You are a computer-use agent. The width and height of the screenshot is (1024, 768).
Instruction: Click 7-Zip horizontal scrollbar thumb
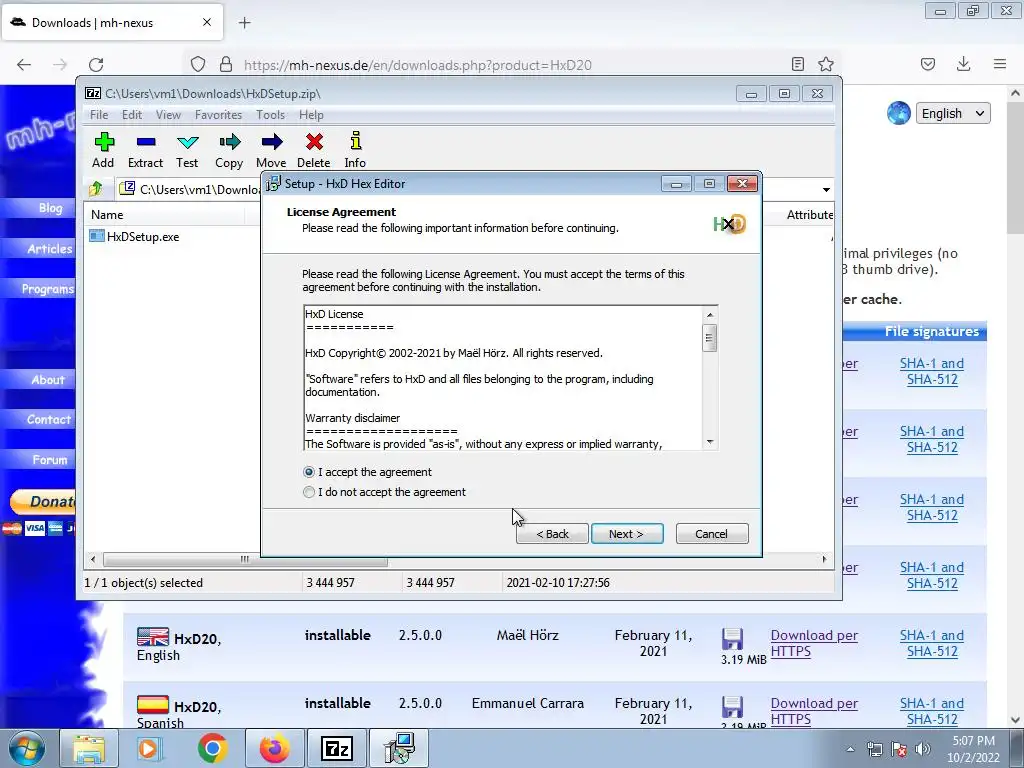[245, 560]
